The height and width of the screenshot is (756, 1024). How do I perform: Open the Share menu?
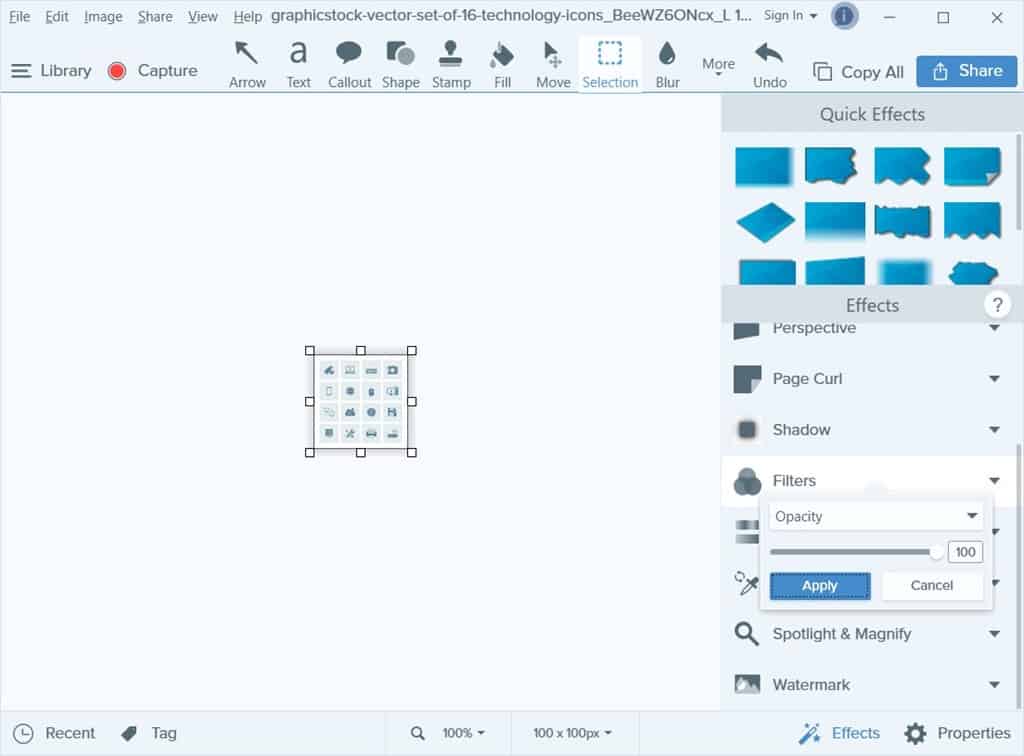(155, 16)
